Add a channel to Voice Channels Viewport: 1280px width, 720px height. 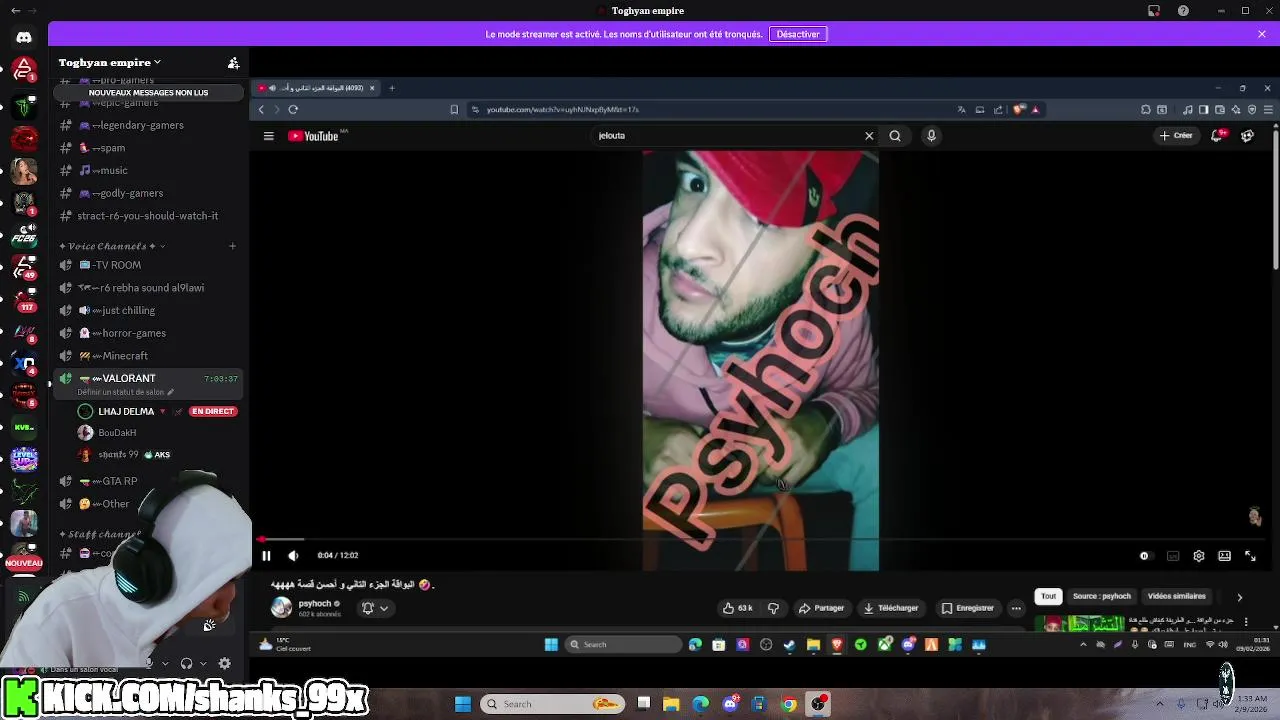[232, 246]
